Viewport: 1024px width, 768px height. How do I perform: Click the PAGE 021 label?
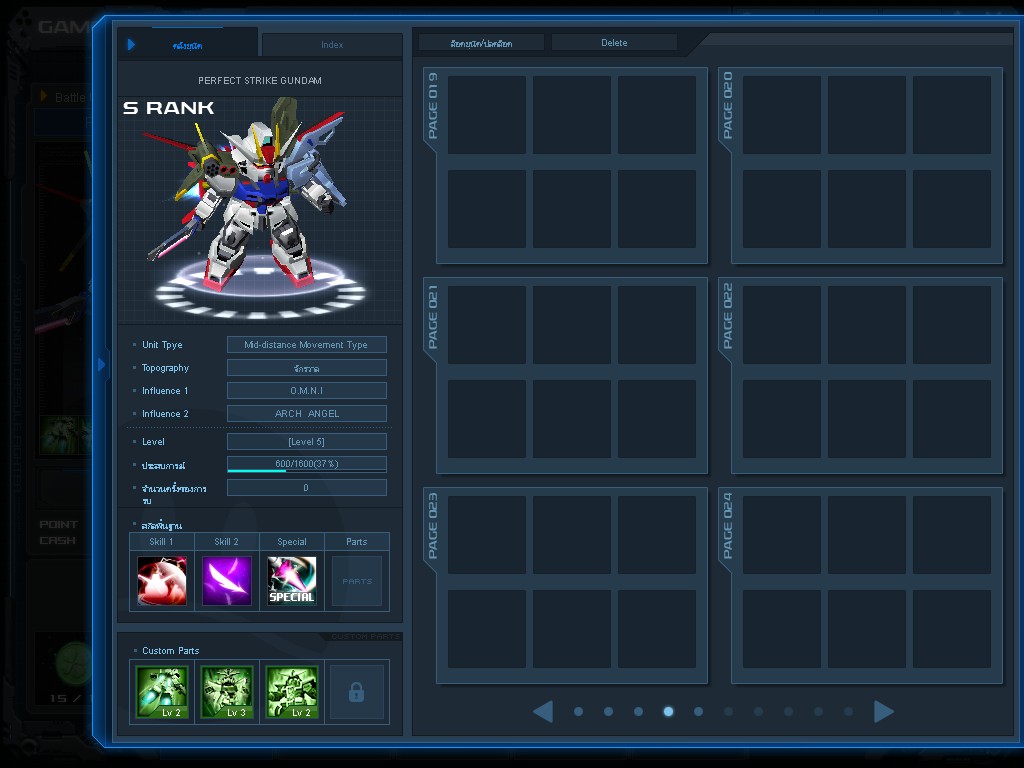[x=433, y=316]
